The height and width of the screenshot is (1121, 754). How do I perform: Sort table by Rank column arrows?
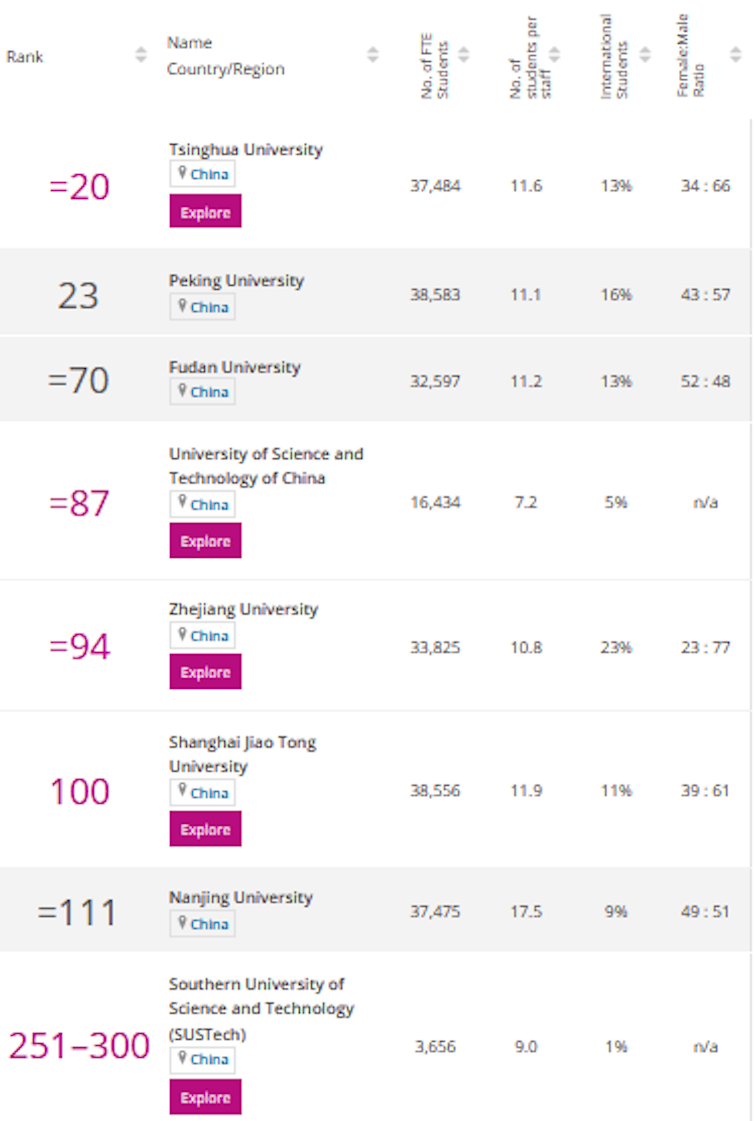[x=141, y=54]
